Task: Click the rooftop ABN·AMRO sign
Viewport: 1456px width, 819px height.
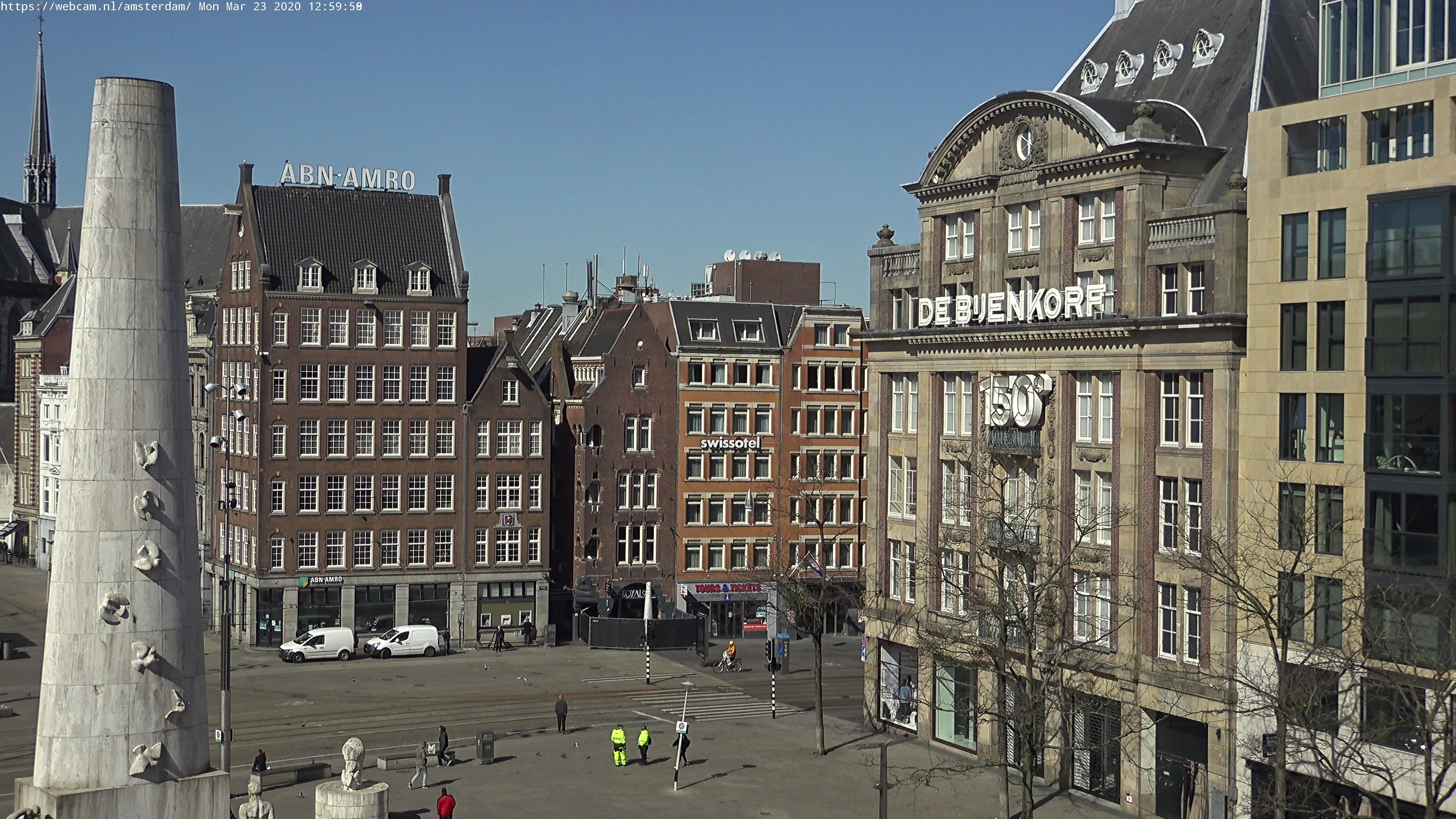Action: point(348,176)
